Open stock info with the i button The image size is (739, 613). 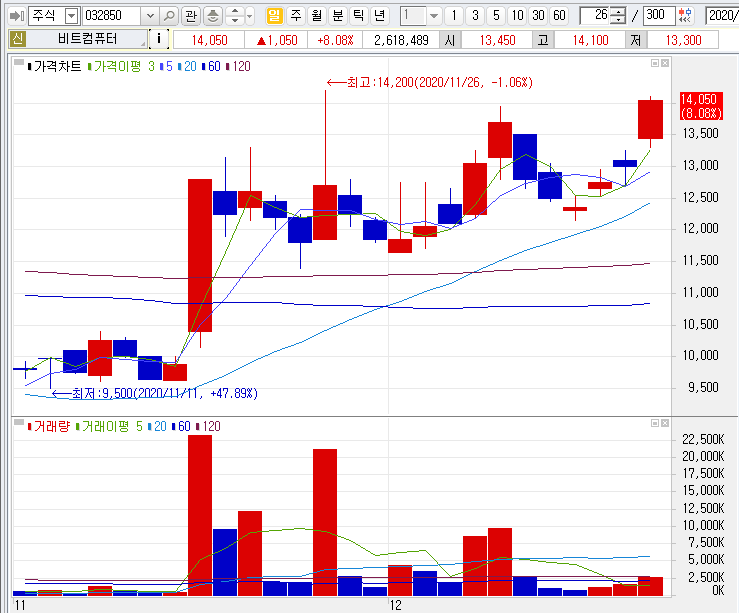click(159, 39)
